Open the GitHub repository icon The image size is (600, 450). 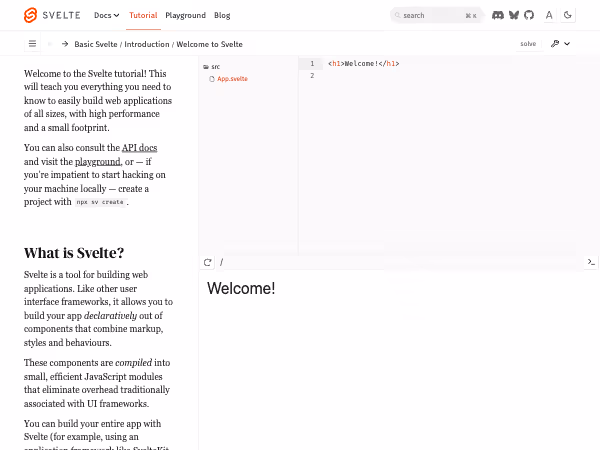pyautogui.click(x=529, y=15)
